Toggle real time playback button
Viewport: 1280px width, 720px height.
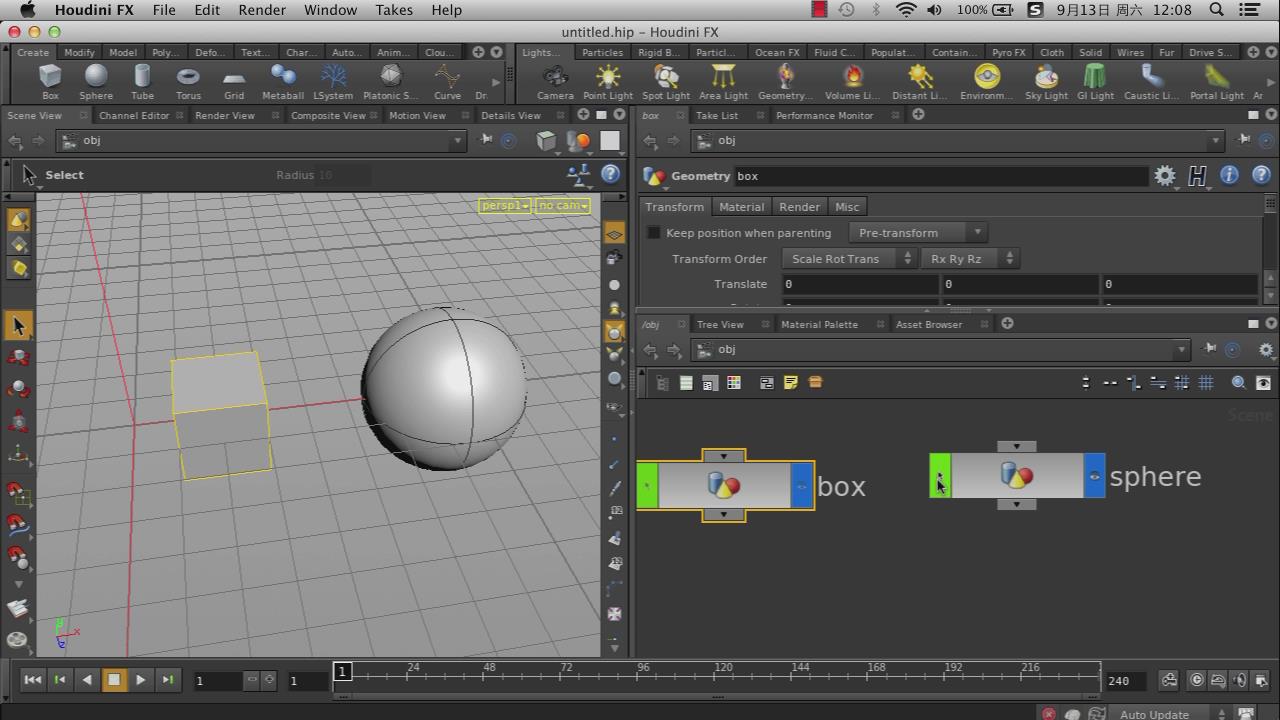(1196, 680)
